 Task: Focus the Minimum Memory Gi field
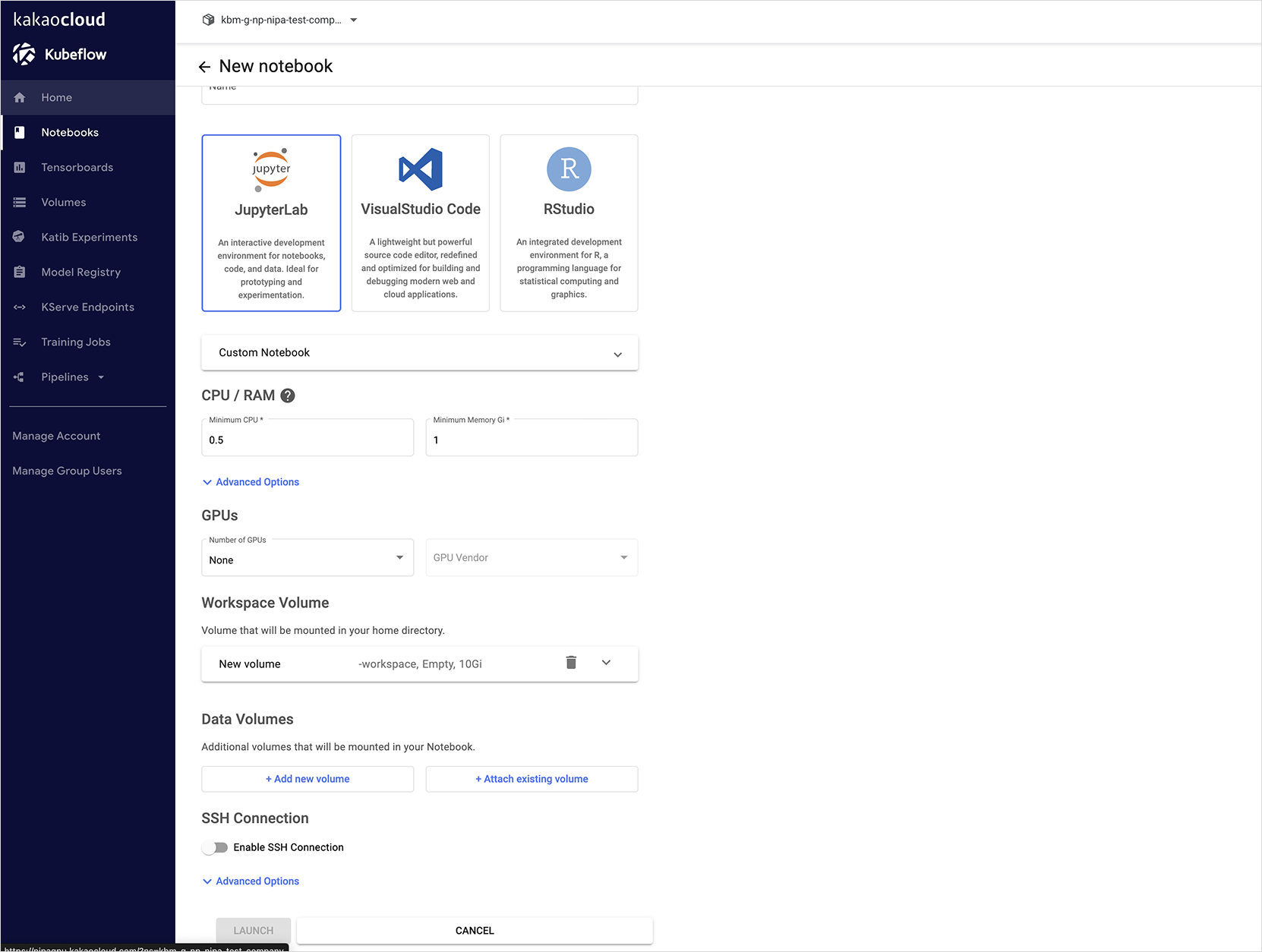[x=532, y=438]
